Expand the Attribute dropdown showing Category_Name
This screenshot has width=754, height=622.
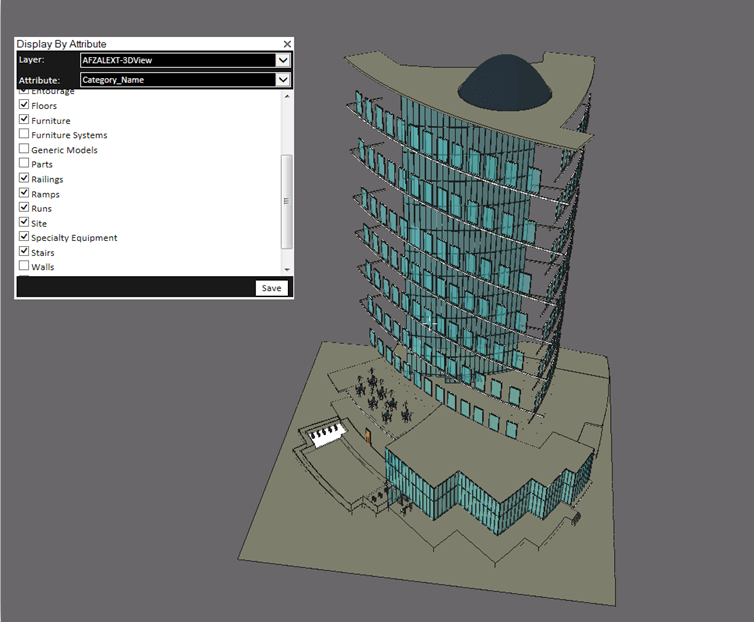(283, 80)
